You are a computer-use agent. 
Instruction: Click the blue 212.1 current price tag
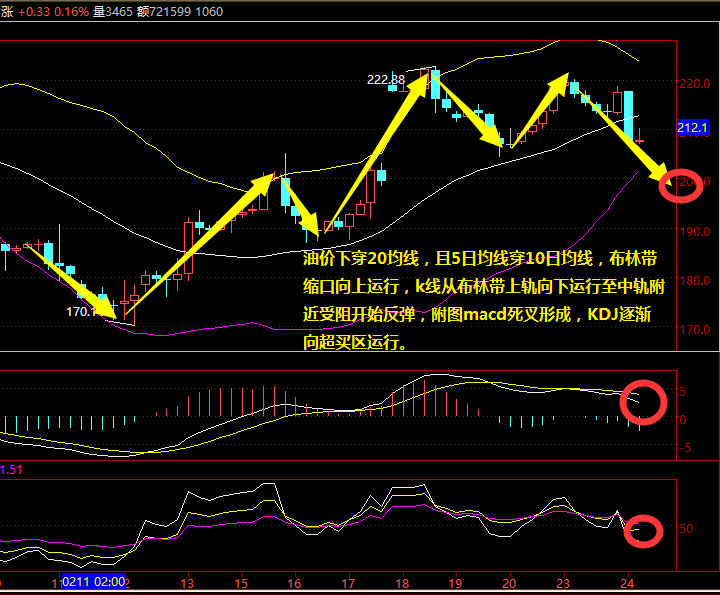point(693,128)
